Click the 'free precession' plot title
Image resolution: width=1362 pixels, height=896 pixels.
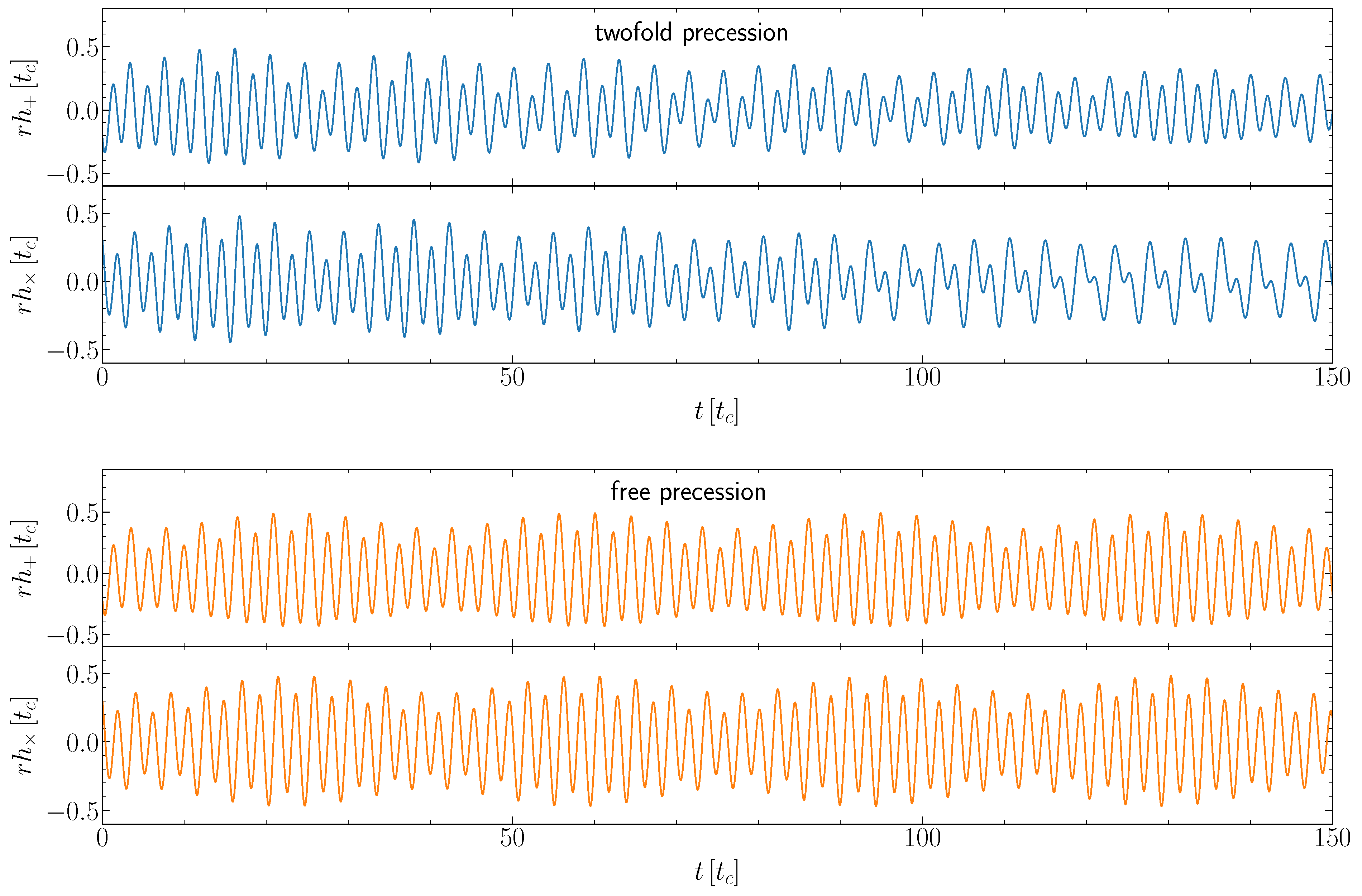coord(688,492)
